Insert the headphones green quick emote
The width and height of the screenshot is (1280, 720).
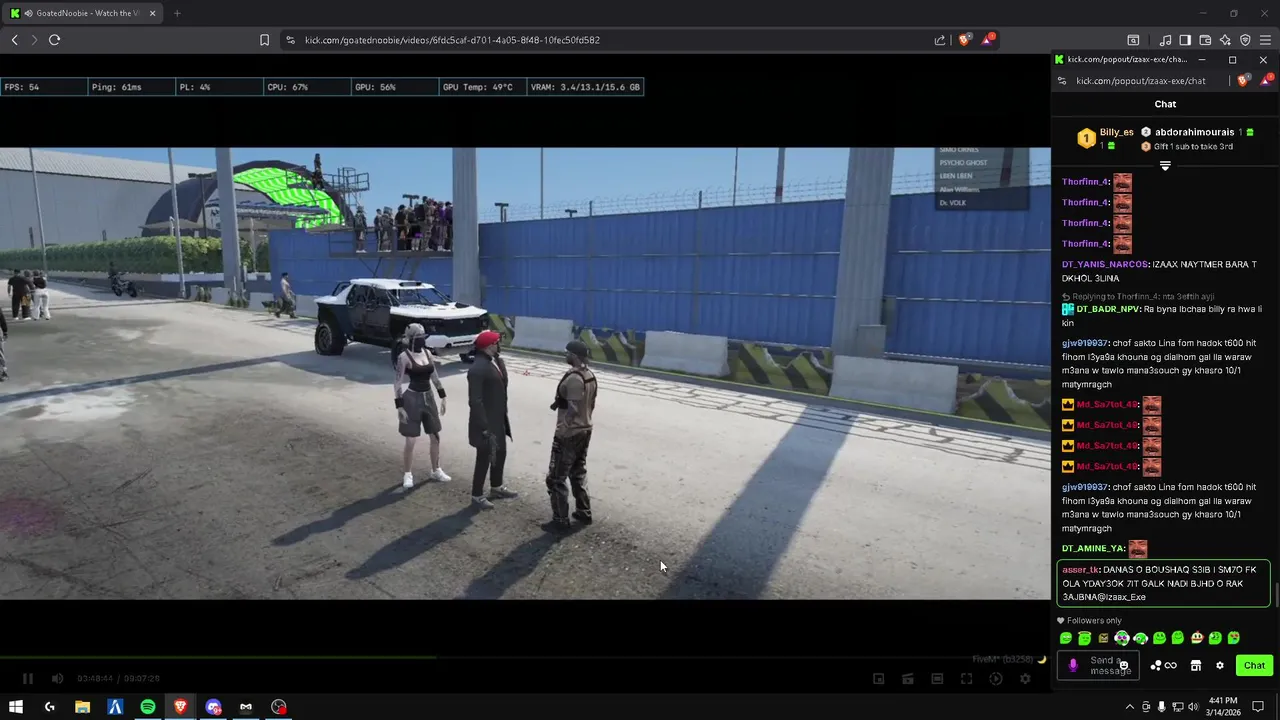click(x=1141, y=638)
